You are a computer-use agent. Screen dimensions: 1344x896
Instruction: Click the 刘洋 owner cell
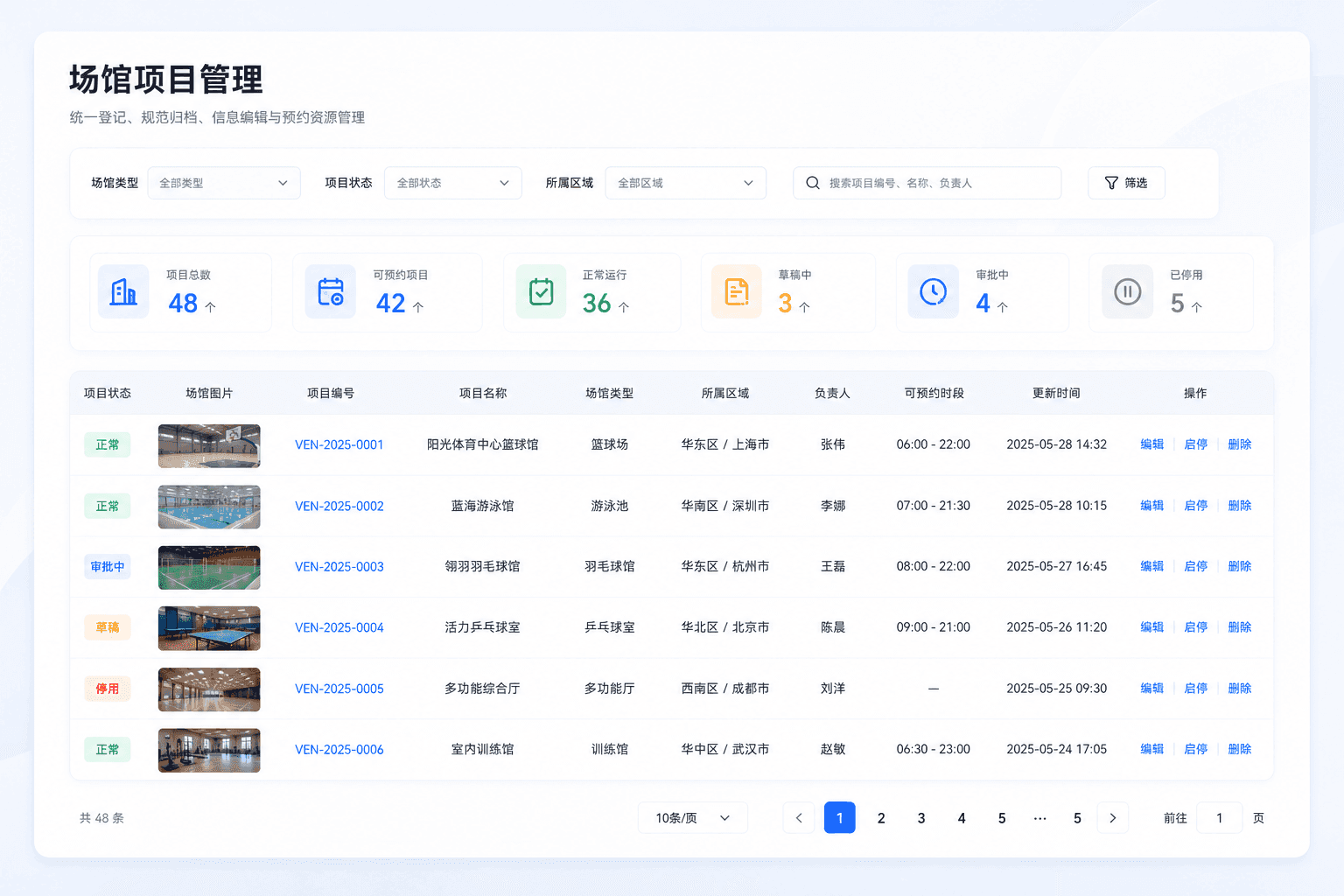pyautogui.click(x=833, y=689)
